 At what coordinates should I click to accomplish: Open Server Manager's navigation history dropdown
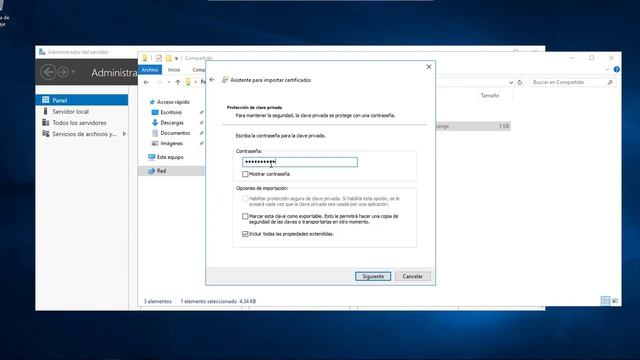tap(73, 72)
